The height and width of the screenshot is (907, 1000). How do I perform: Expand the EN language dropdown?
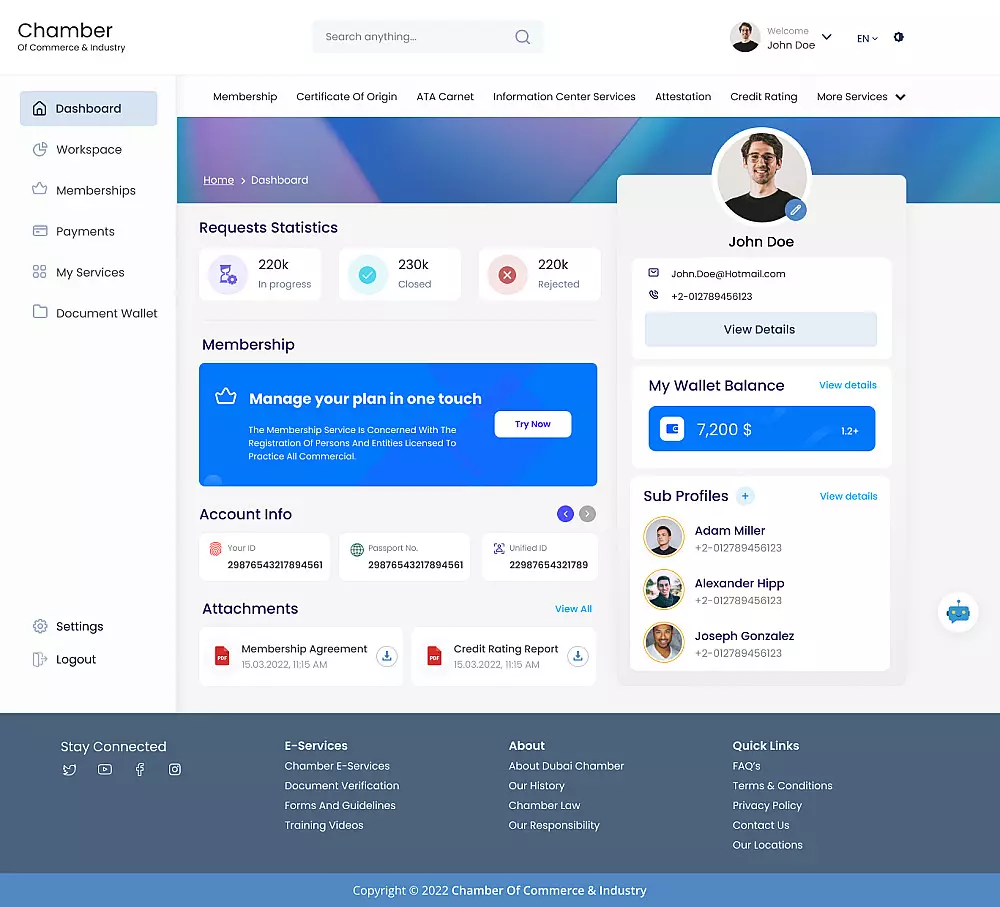pos(866,37)
